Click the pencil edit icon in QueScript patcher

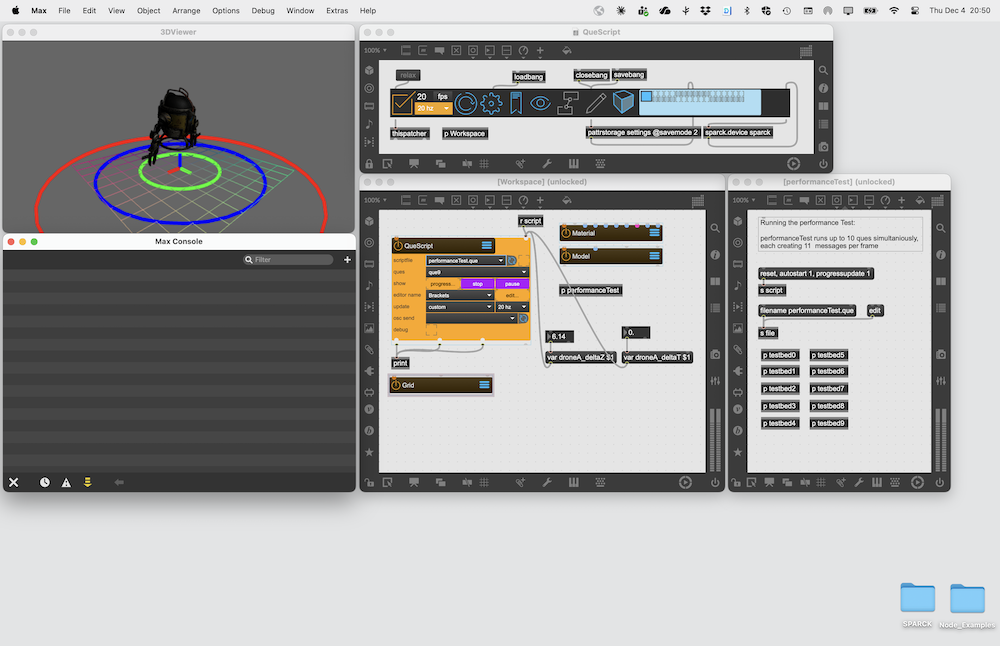pyautogui.click(x=596, y=103)
